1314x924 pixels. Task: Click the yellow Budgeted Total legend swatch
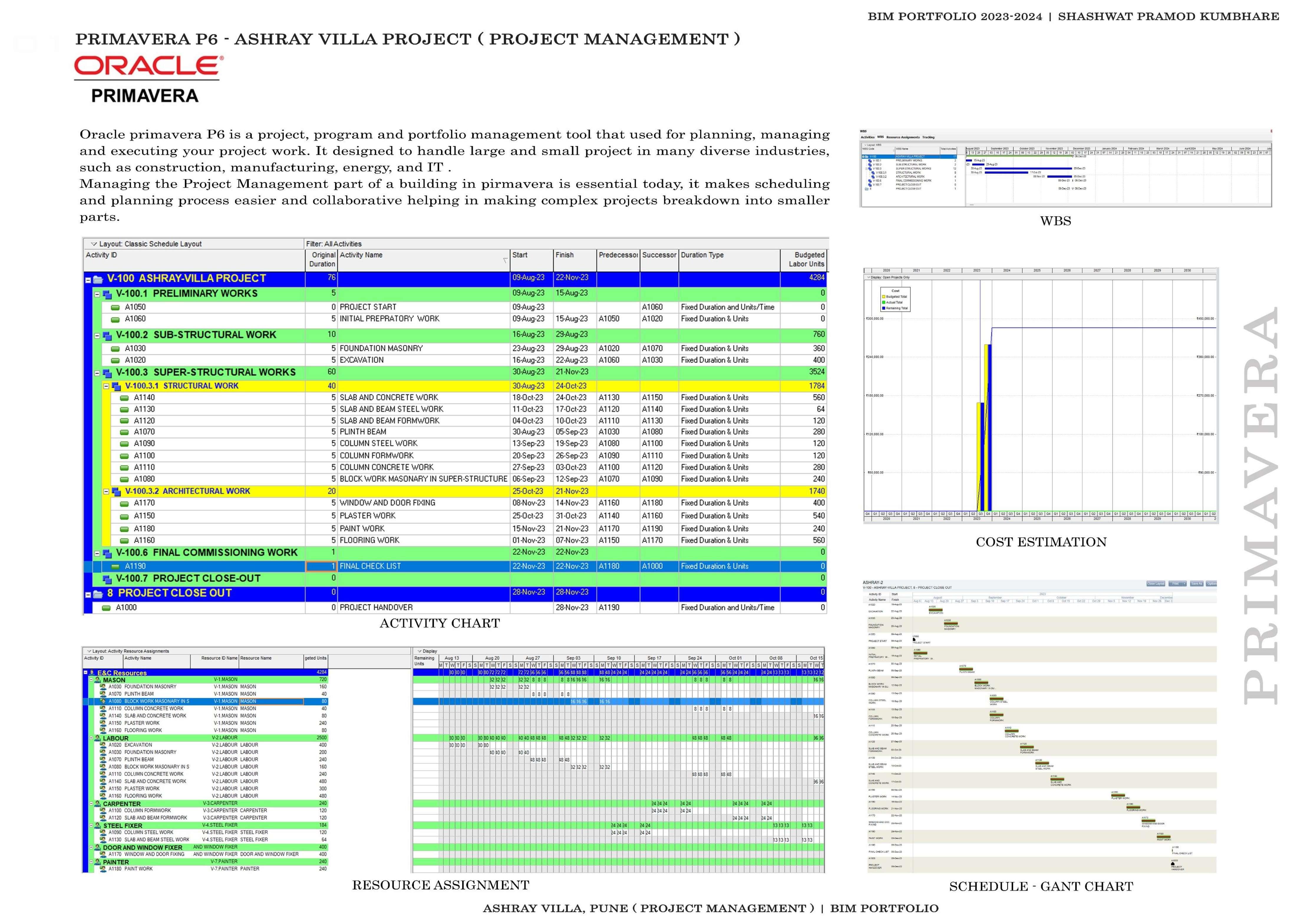point(884,297)
